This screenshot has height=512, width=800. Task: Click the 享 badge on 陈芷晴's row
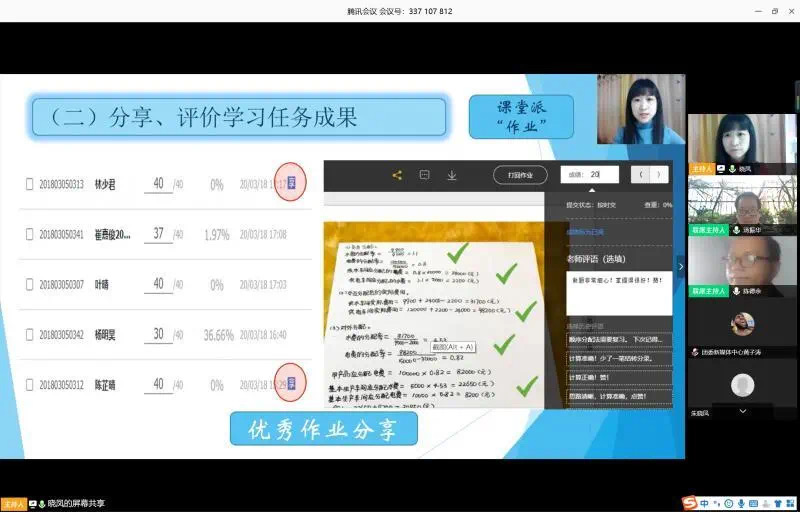click(x=290, y=384)
